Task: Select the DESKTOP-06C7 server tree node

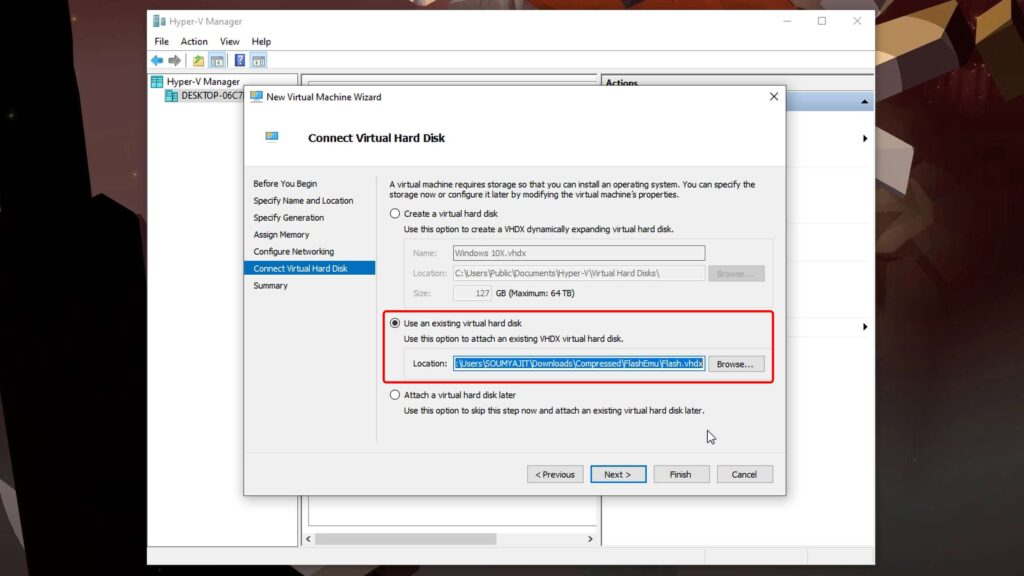Action: (x=212, y=95)
